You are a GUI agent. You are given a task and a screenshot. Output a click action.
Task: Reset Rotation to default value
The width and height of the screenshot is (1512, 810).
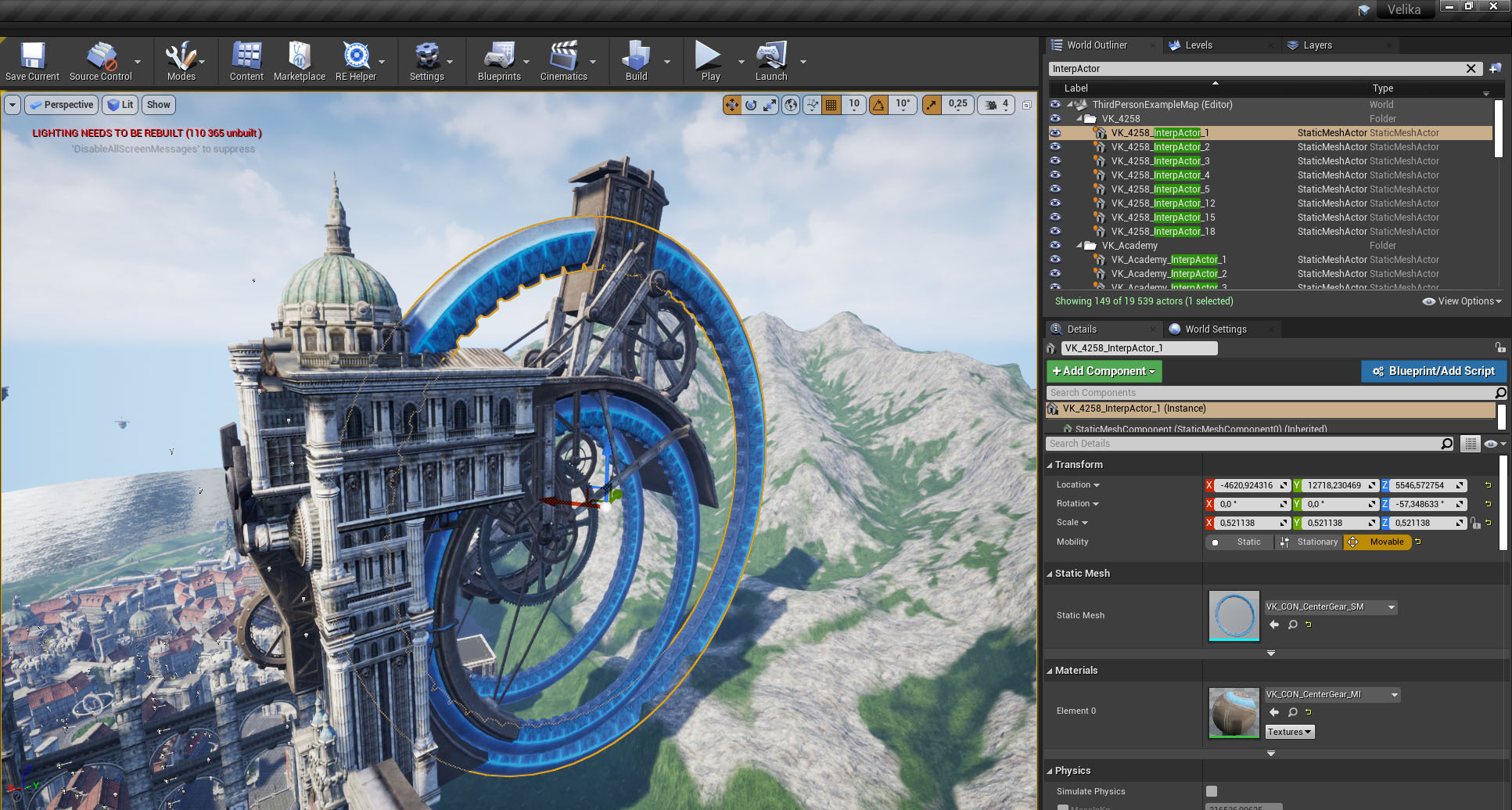pyautogui.click(x=1488, y=504)
